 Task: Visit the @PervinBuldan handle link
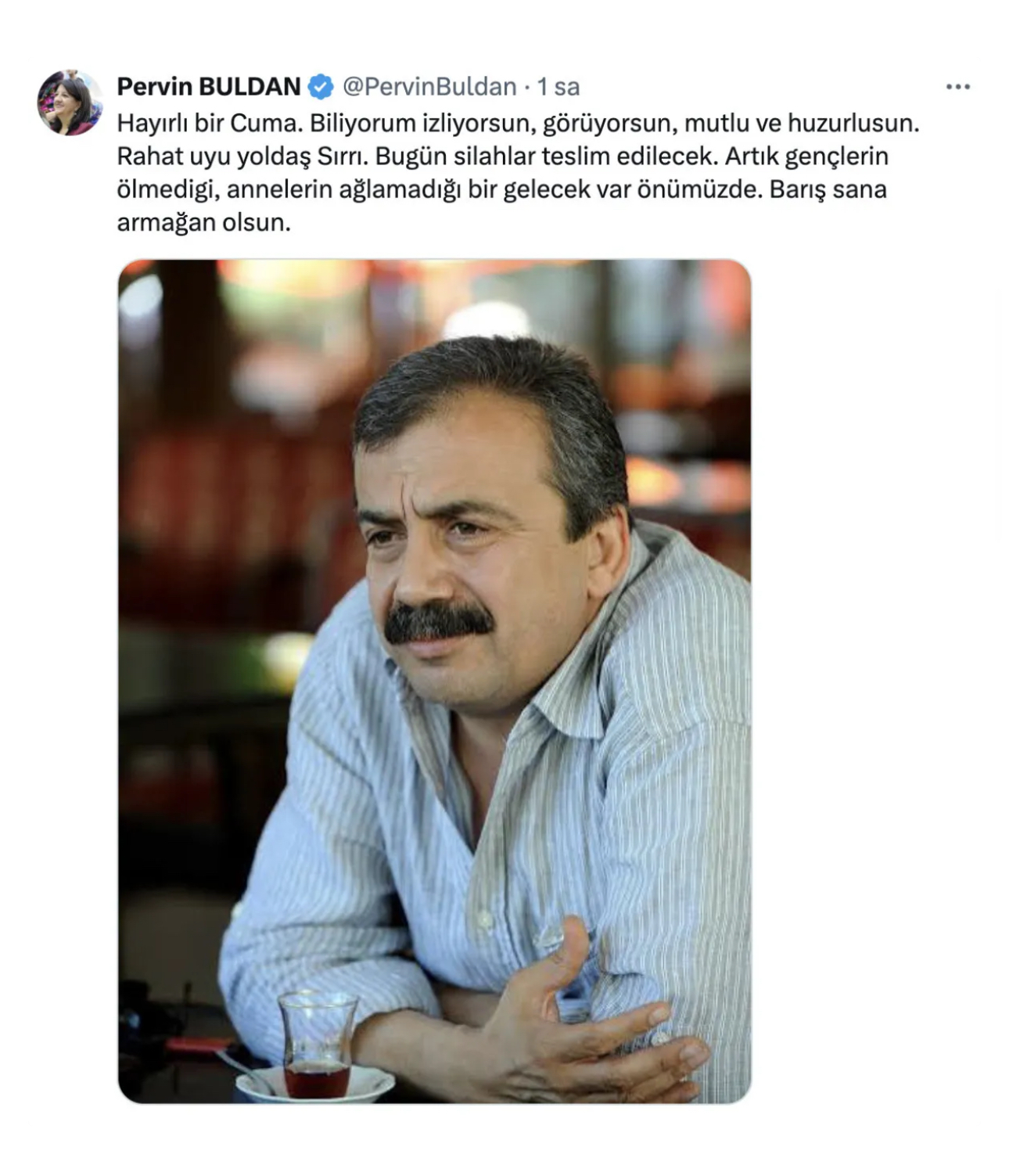pyautogui.click(x=429, y=87)
